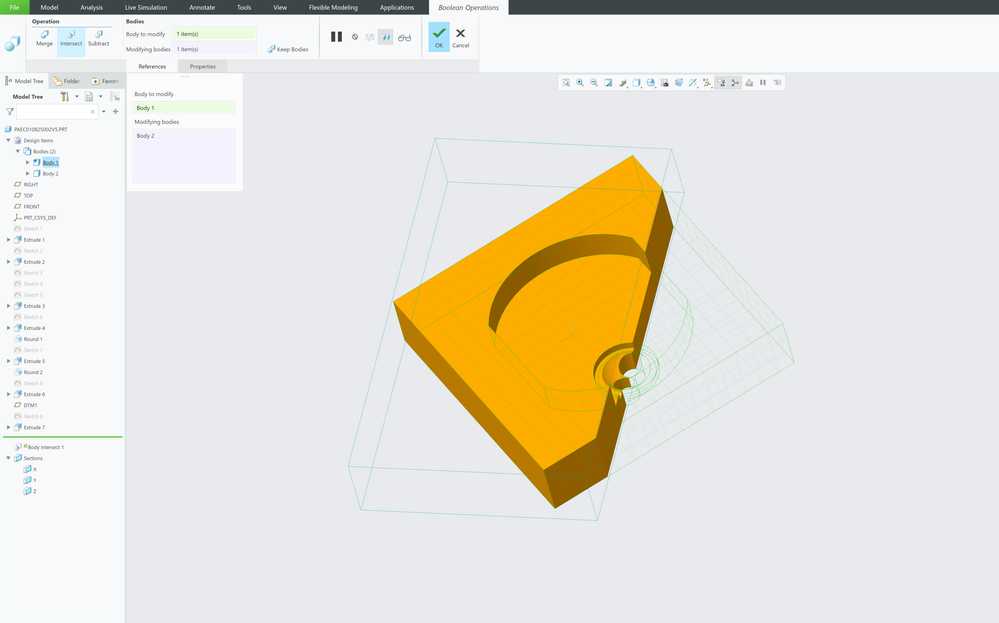Select the Merge operation

44,38
